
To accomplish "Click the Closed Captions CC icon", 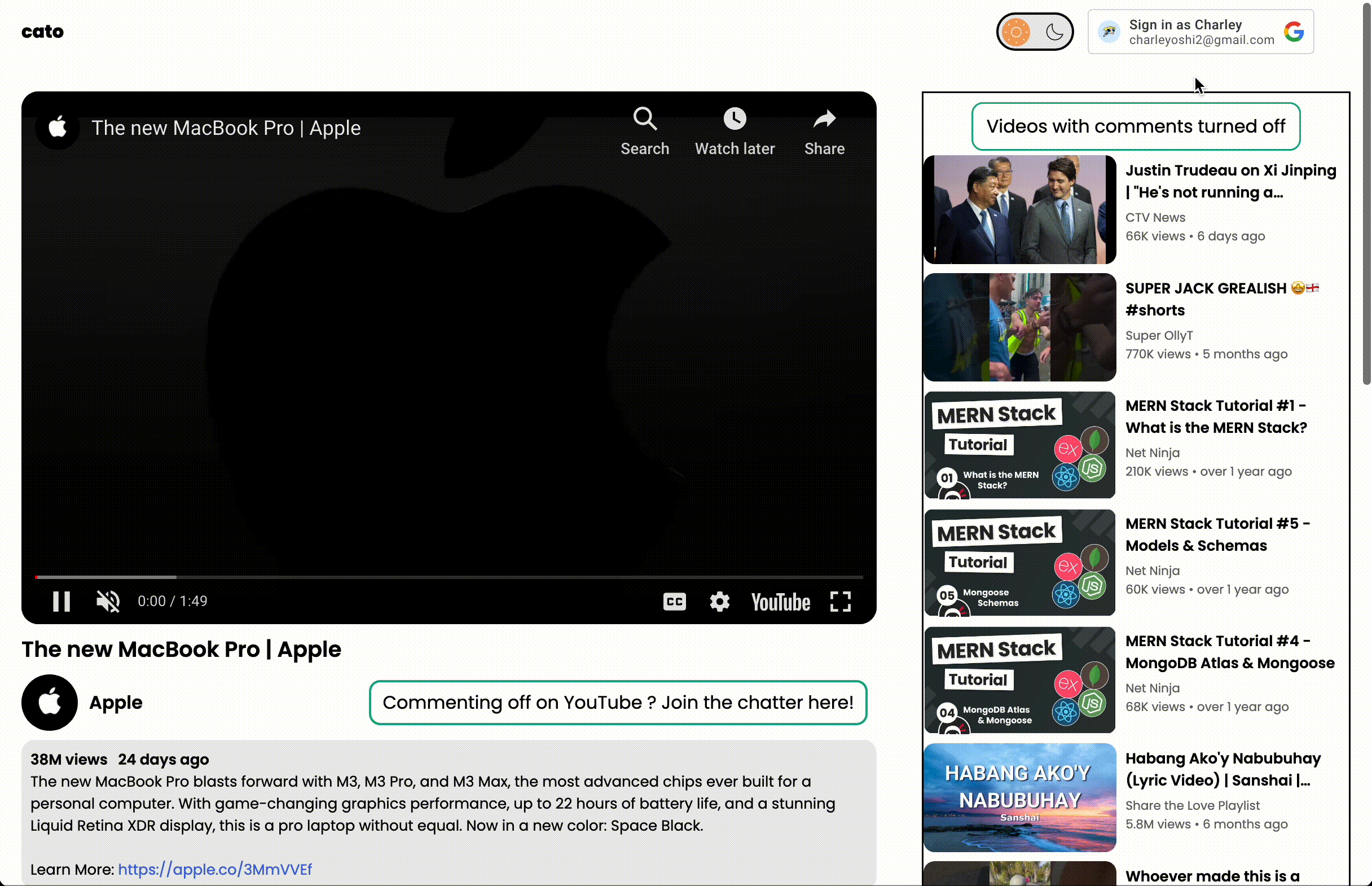I will point(675,601).
